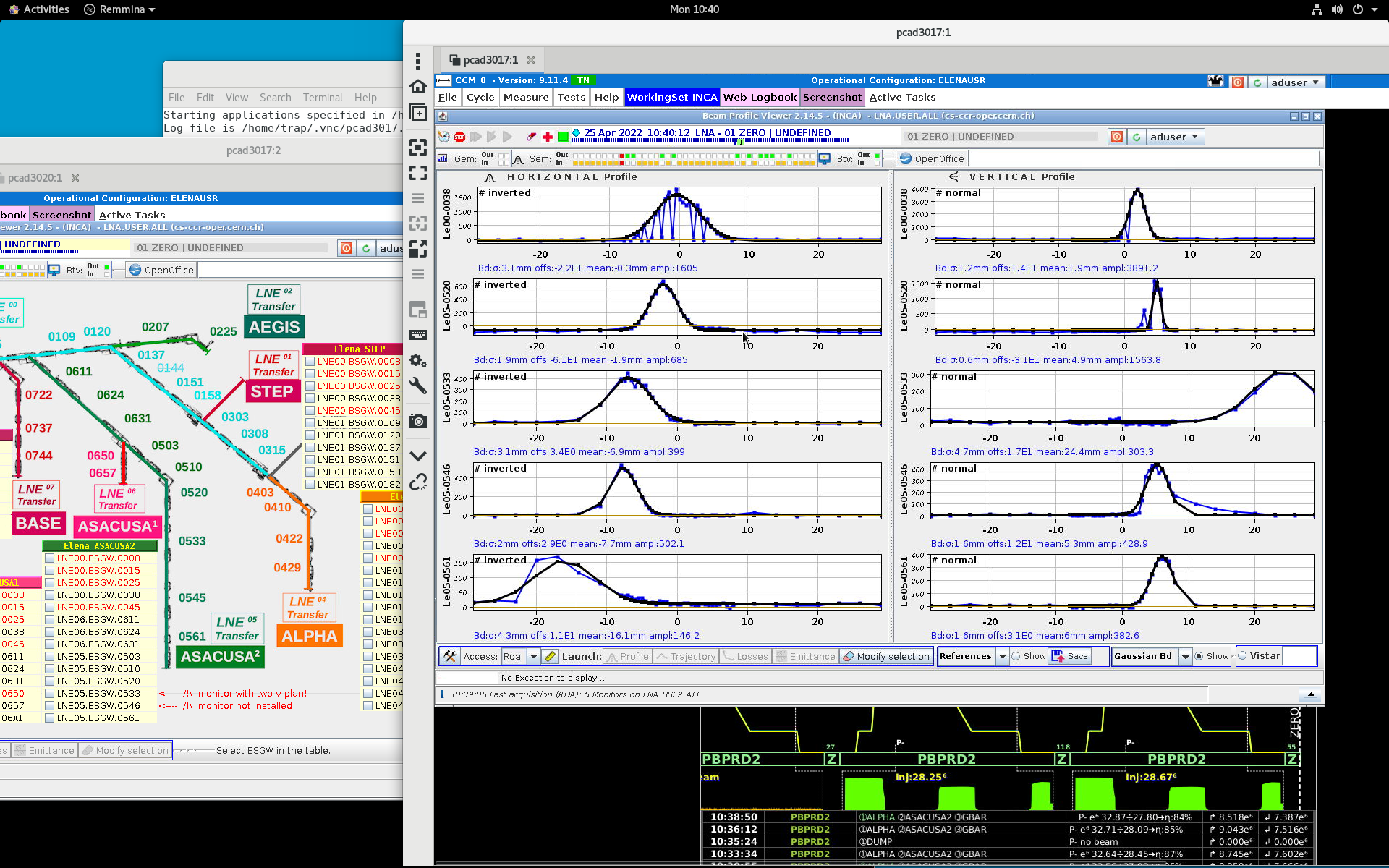
Task: Check the LNE00.BSGW.0038 checkbox in ASACUSA2 list
Action: pyautogui.click(x=50, y=595)
